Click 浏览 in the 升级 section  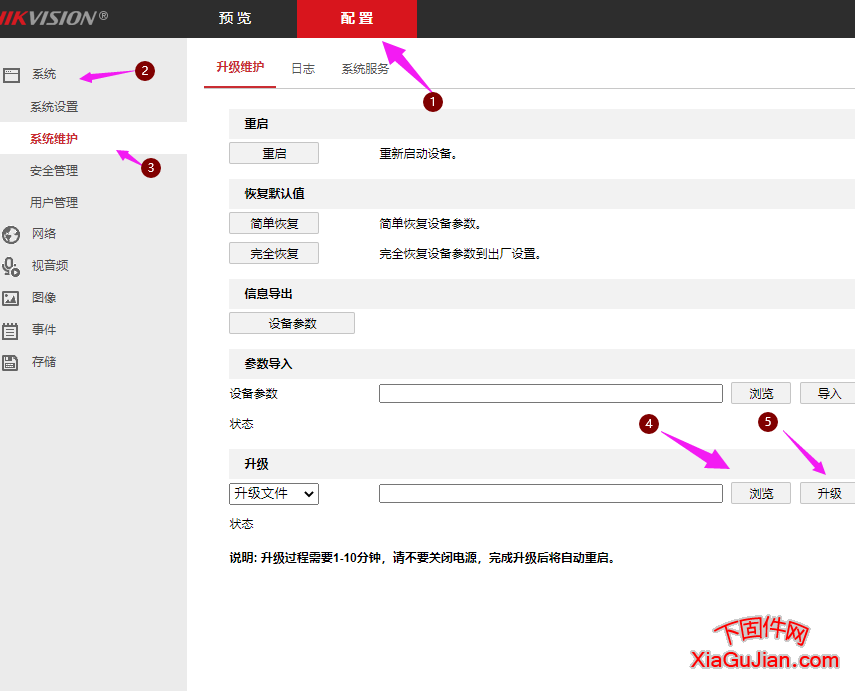click(761, 494)
